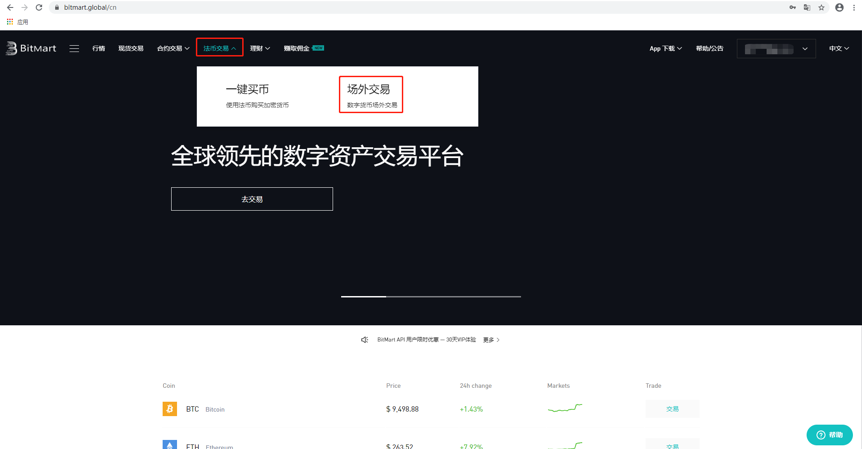
Task: Open the hamburger menu icon
Action: [x=74, y=48]
